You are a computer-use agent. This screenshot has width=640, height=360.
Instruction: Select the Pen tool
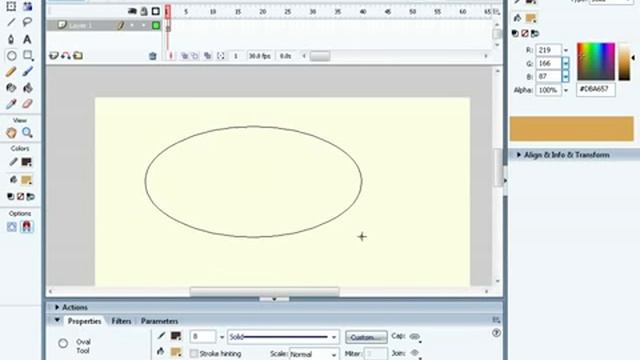(11, 39)
